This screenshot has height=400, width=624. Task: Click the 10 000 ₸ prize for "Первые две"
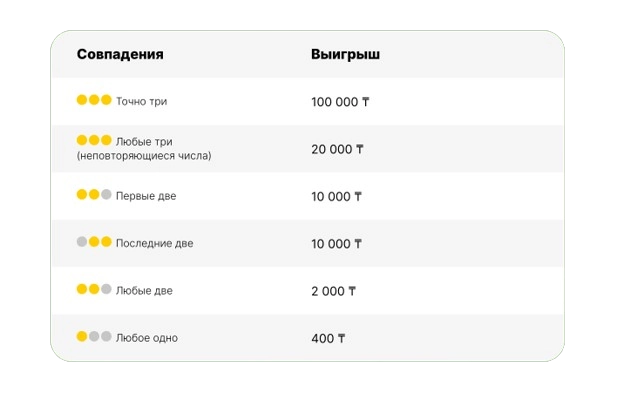click(337, 196)
